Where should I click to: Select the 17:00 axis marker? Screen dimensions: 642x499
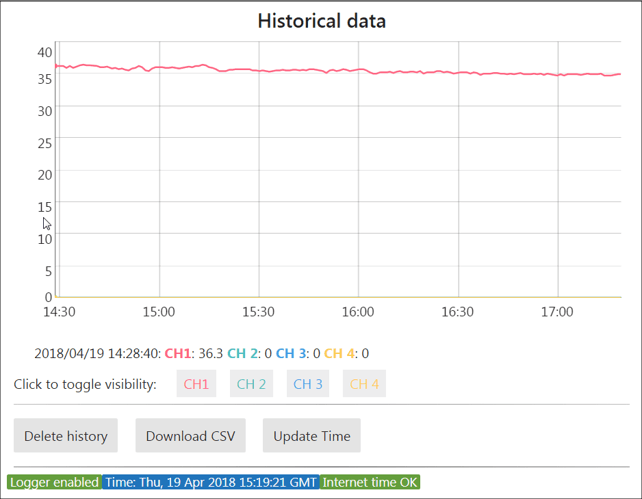557,312
